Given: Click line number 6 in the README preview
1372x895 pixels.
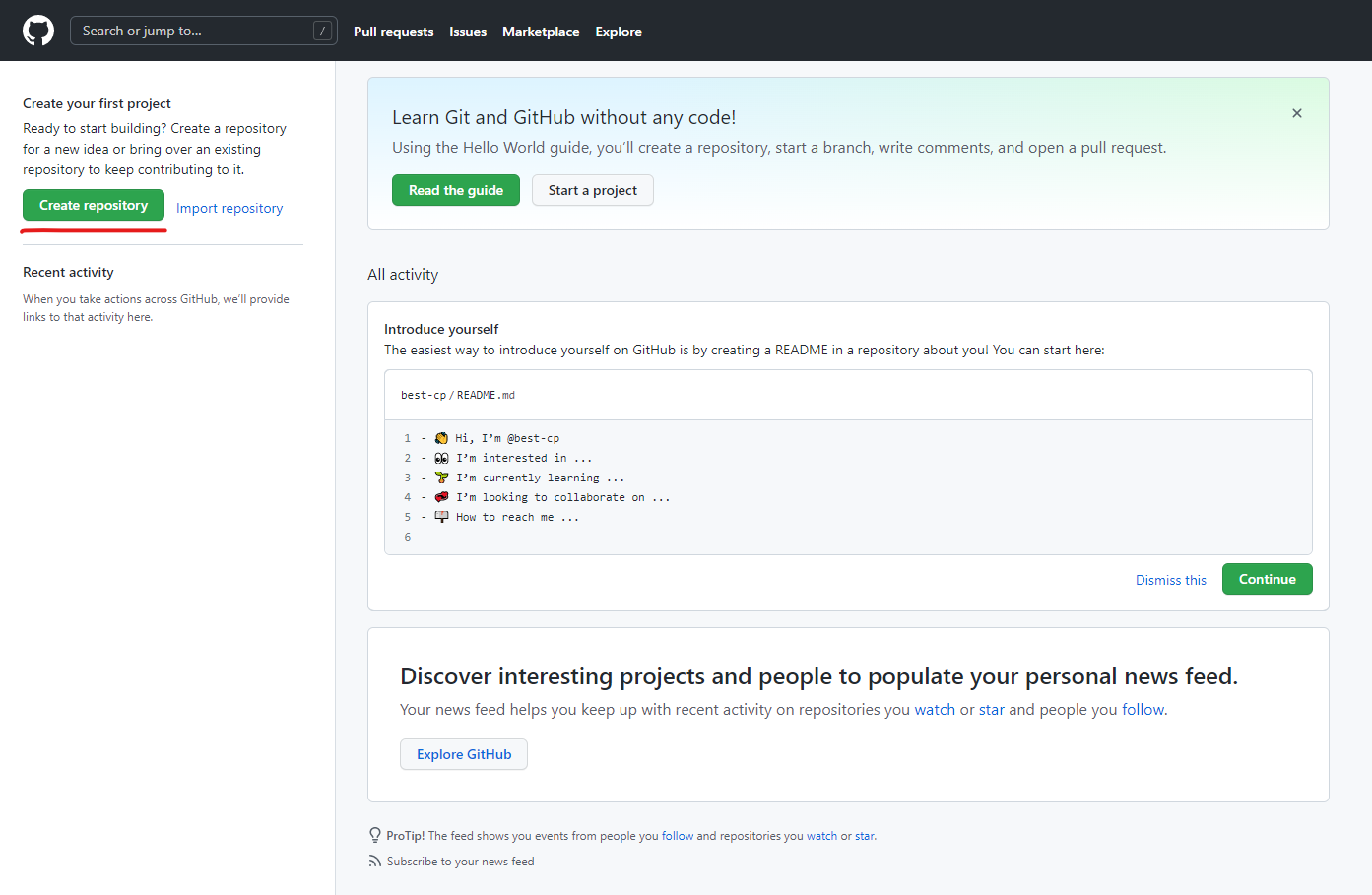Looking at the screenshot, I should pos(408,537).
